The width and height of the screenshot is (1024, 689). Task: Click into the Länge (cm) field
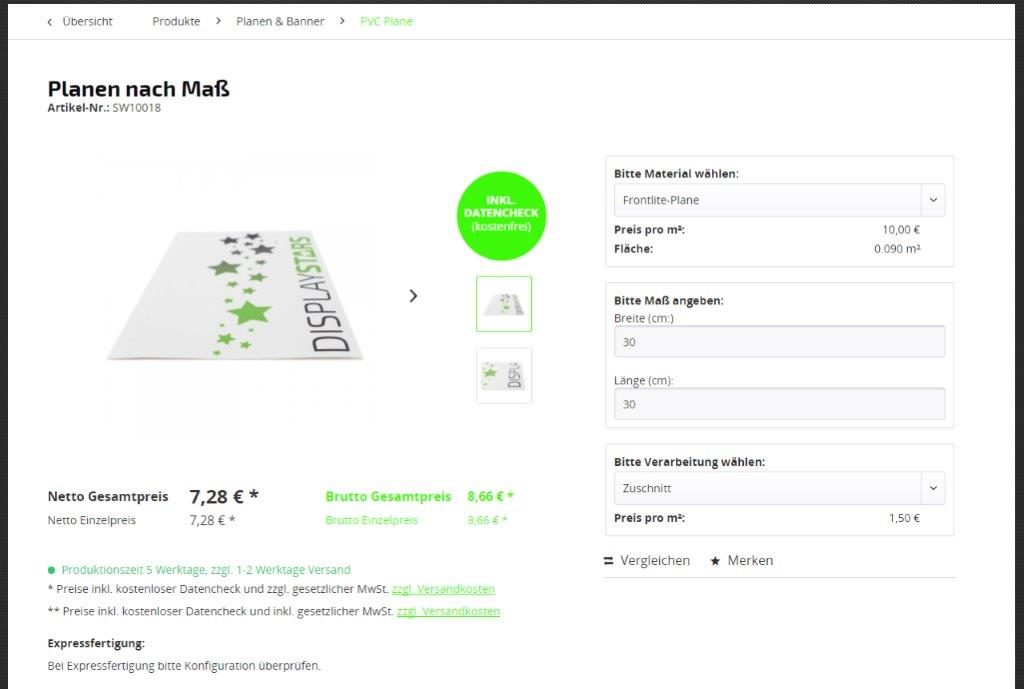(779, 404)
